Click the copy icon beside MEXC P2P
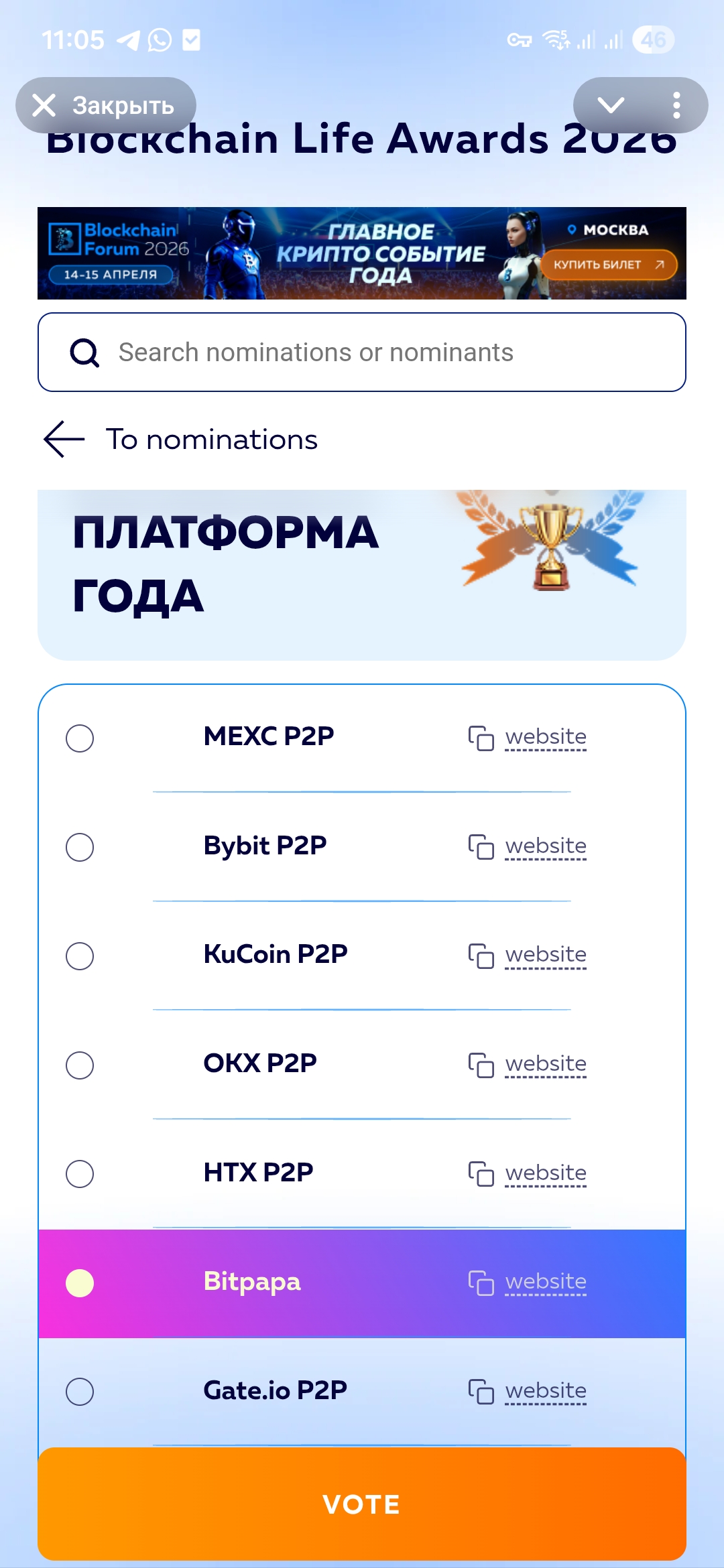The width and height of the screenshot is (724, 1568). (x=481, y=738)
